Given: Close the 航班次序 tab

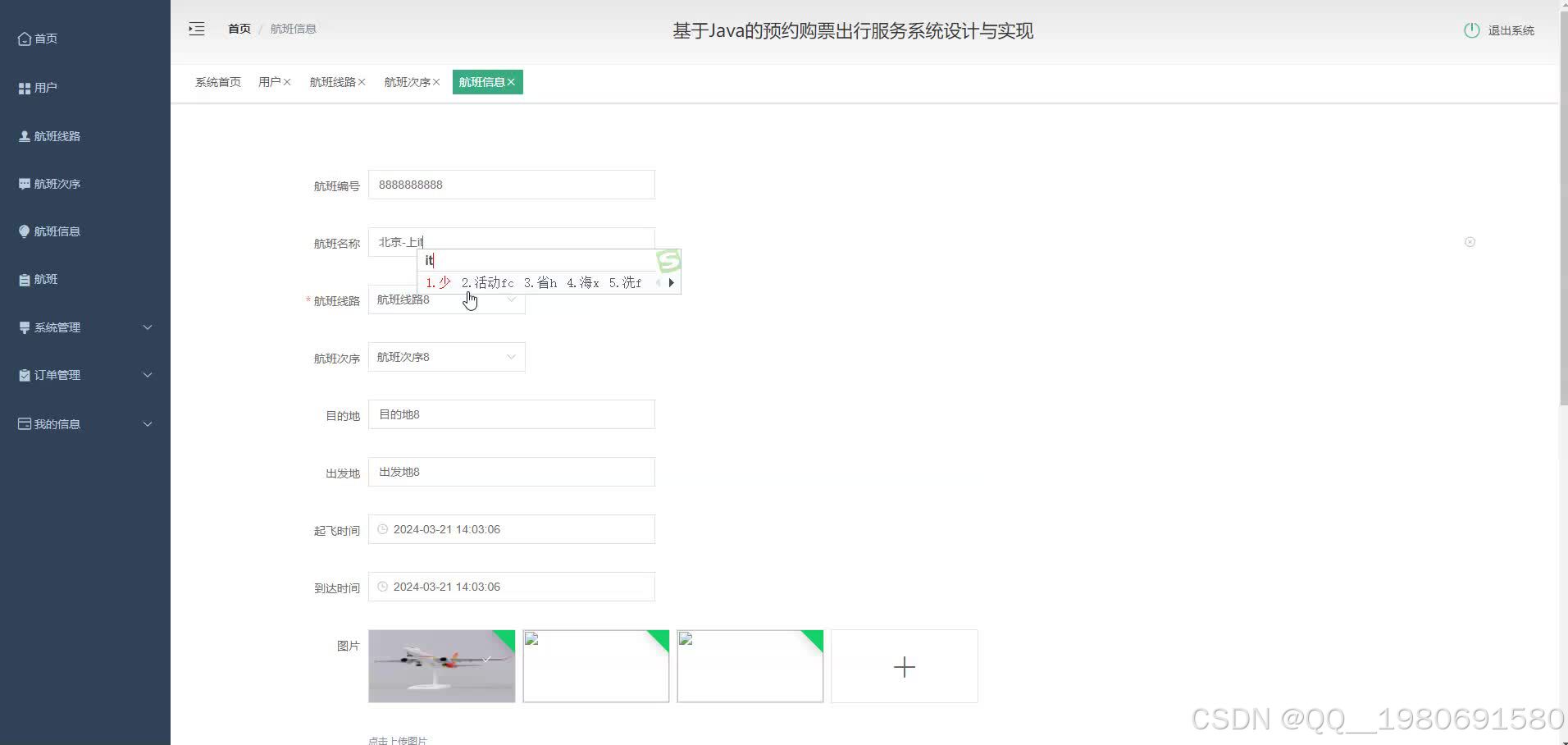Looking at the screenshot, I should (x=436, y=82).
